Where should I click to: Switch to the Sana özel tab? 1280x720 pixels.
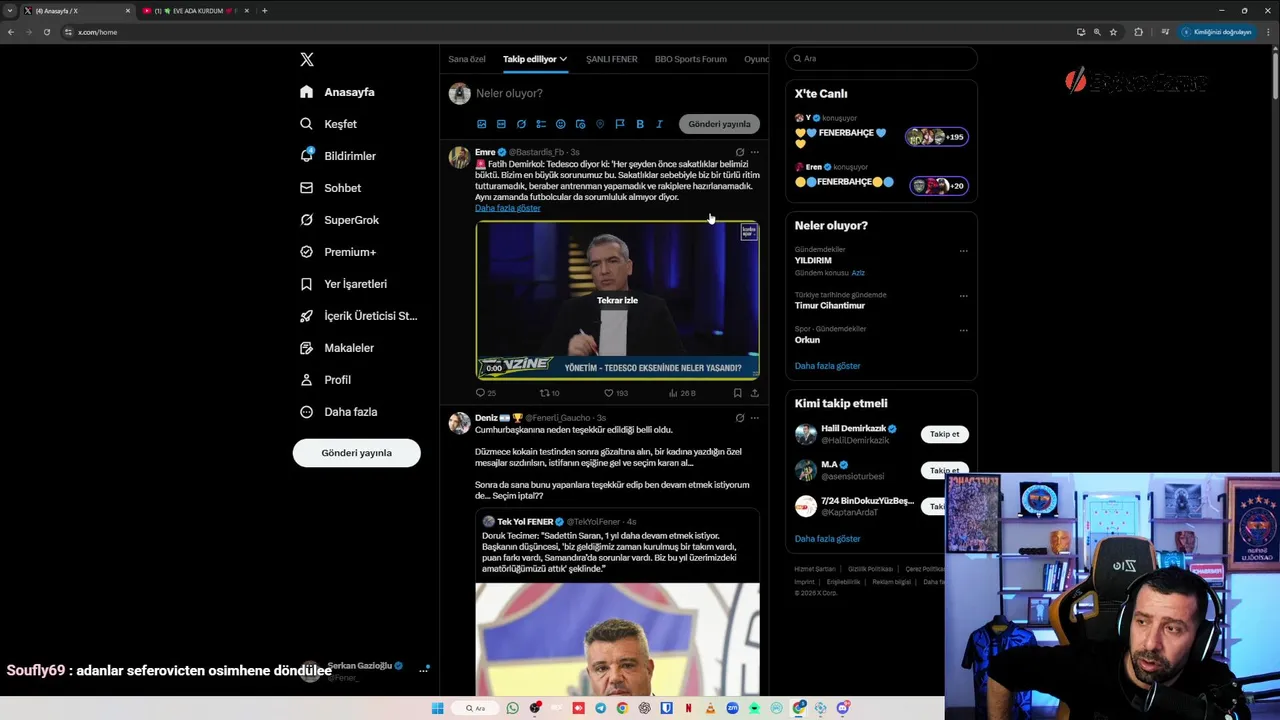(467, 59)
